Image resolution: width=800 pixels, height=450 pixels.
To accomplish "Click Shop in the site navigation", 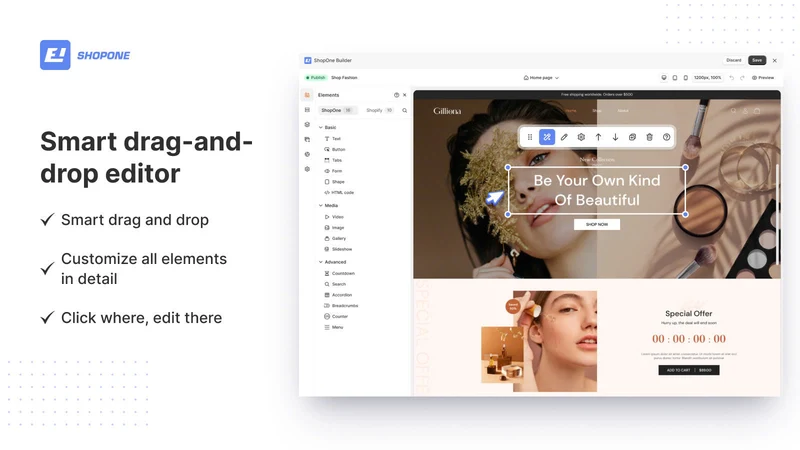I will (597, 111).
